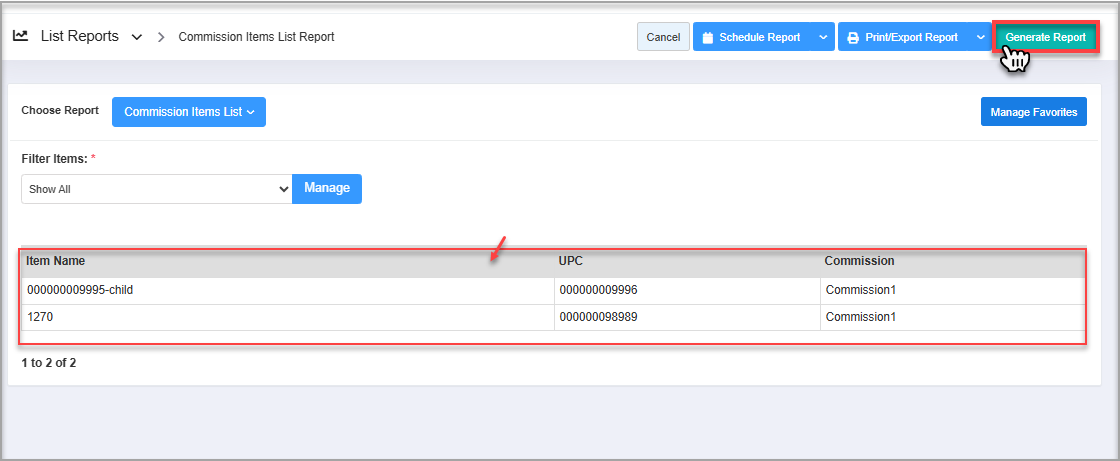Screen dimensions: 1120x461
Task: Click the List Reports chart icon
Action: click(x=20, y=36)
